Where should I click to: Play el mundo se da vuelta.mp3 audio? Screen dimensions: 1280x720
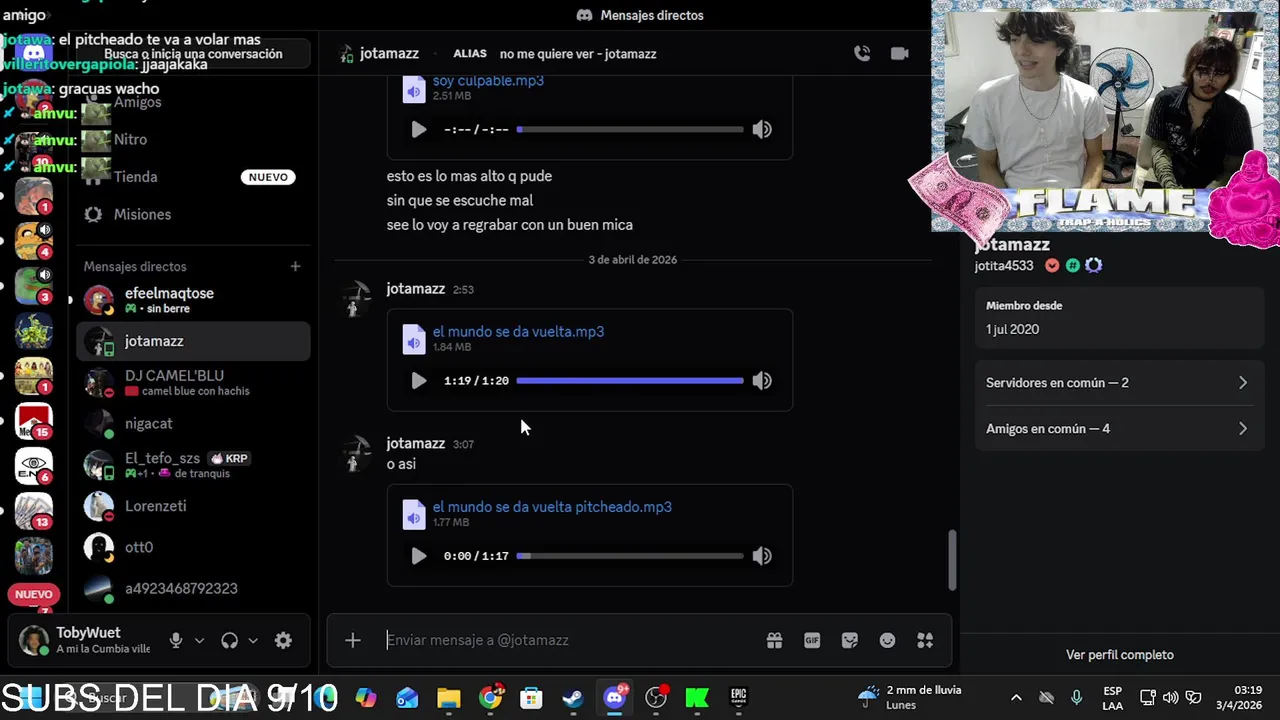pos(419,380)
